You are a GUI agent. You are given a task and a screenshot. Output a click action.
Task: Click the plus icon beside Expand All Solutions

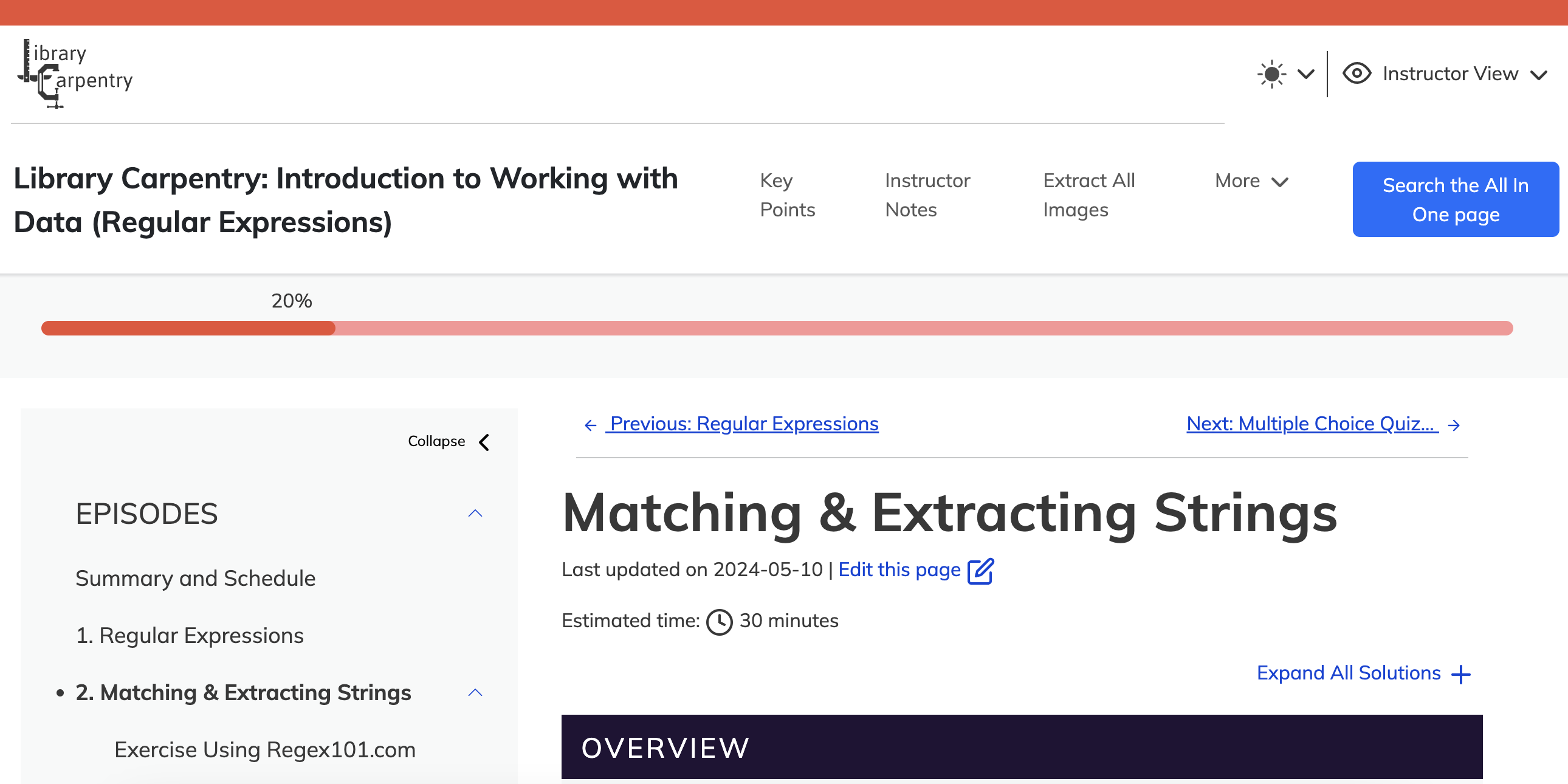(x=1461, y=675)
